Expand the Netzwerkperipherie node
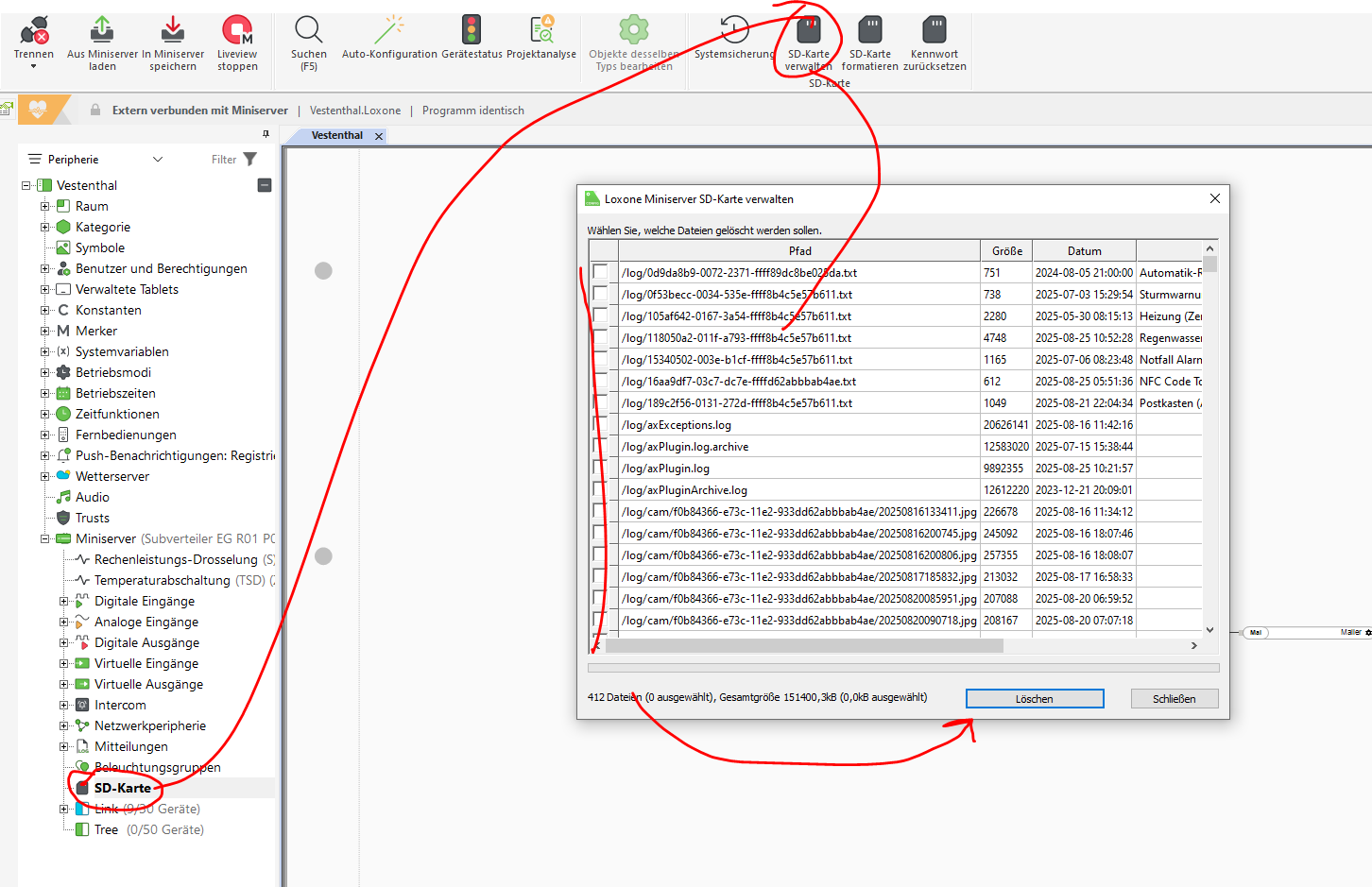Screen dimensions: 1372x887 coord(64,725)
